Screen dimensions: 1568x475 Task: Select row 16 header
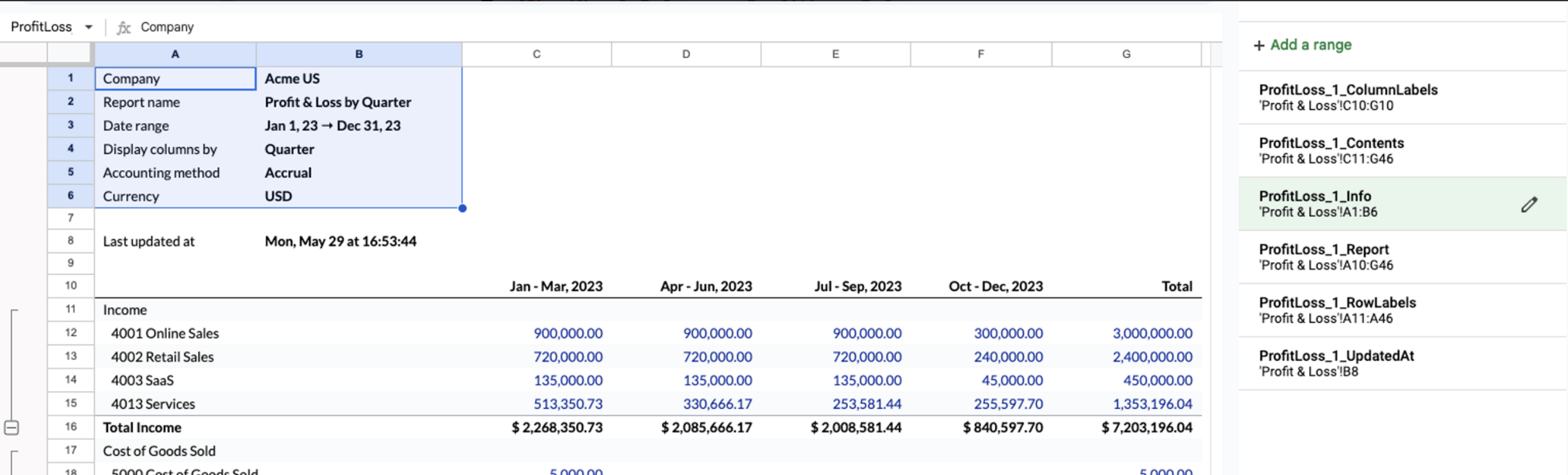71,427
